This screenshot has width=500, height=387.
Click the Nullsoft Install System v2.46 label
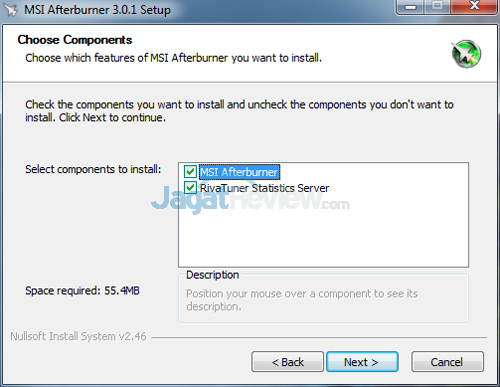coord(78,336)
